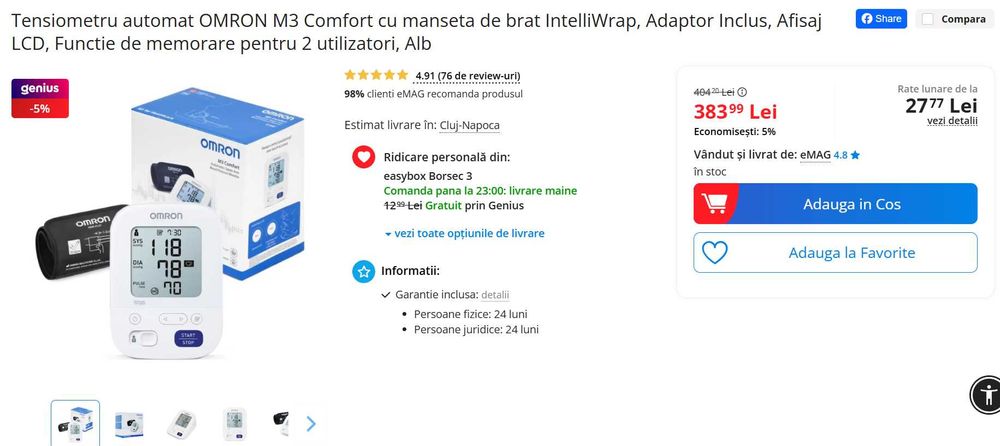
Task: Select the third thumbnail of monitor alone
Action: click(181, 423)
